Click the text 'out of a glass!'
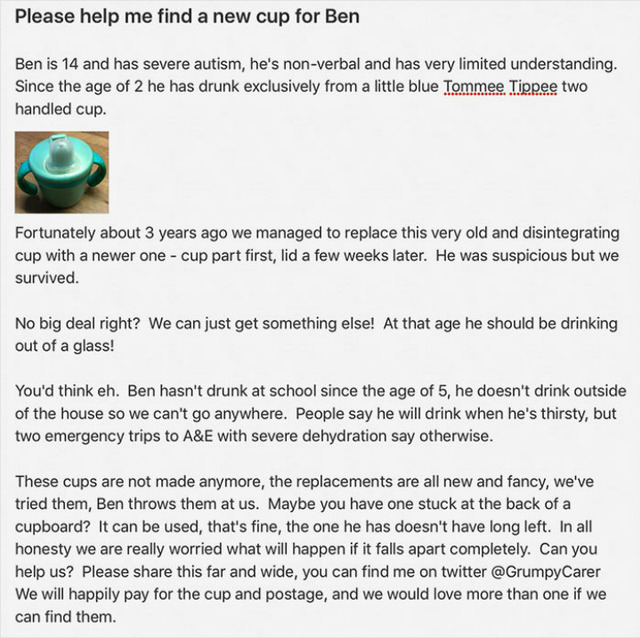Screen dimensions: 640x638 [x=64, y=346]
